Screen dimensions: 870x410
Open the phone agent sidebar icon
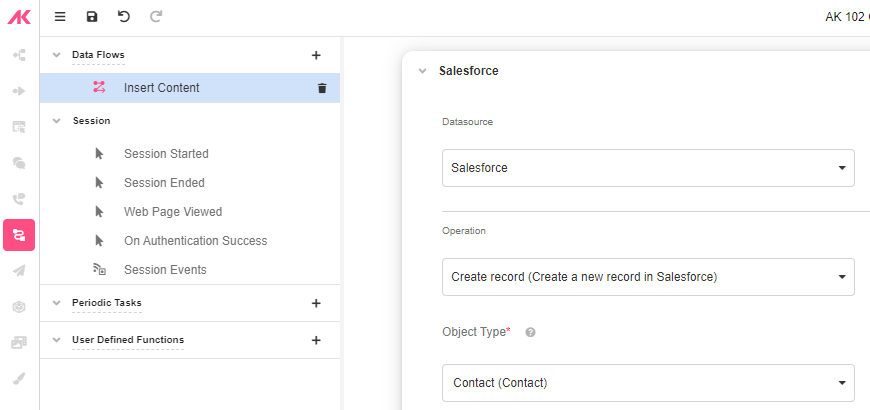click(19, 199)
